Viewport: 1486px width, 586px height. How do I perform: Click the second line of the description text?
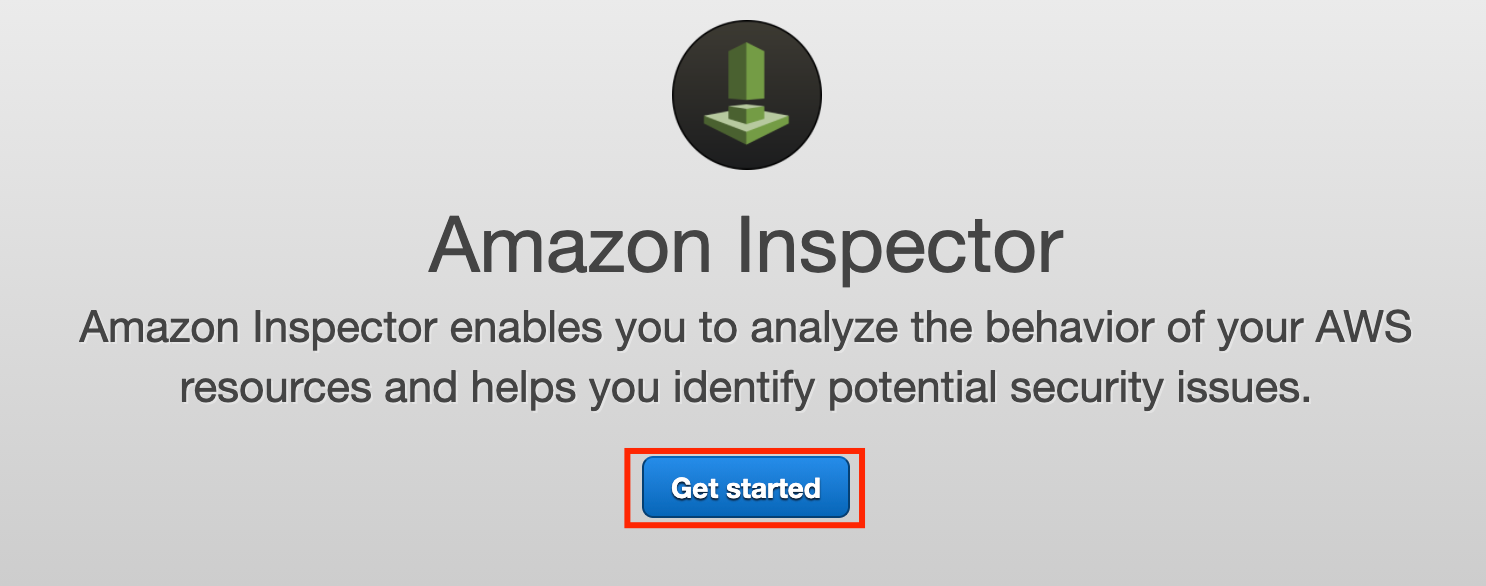745,388
